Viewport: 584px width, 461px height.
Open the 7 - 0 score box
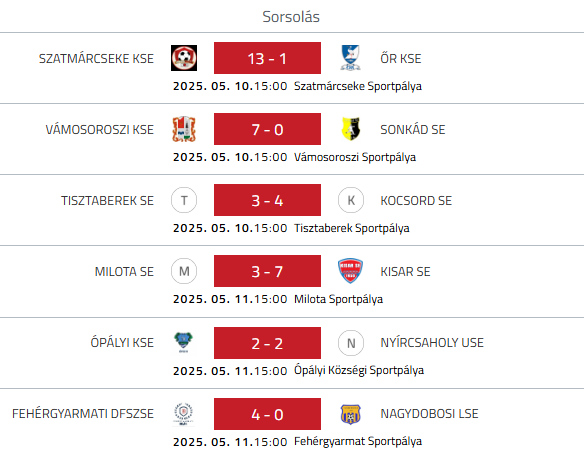tap(267, 129)
